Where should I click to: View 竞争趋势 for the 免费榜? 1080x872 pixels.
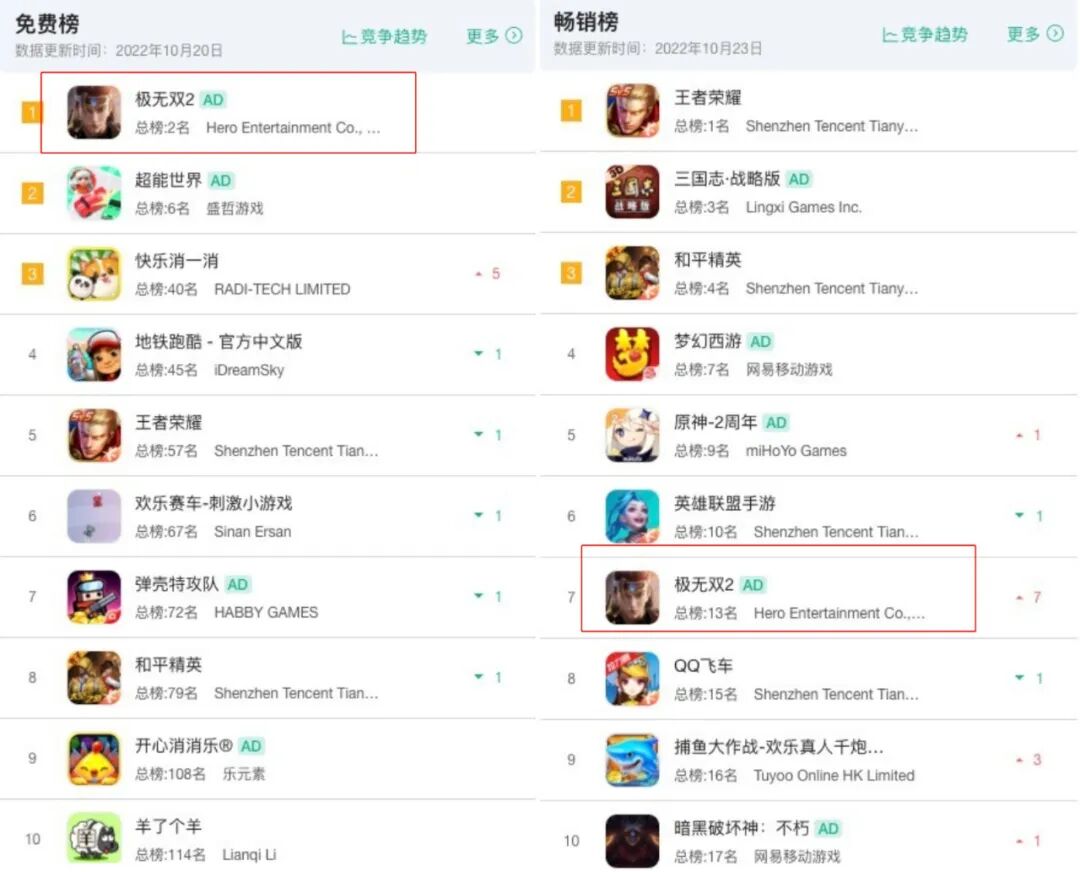384,37
